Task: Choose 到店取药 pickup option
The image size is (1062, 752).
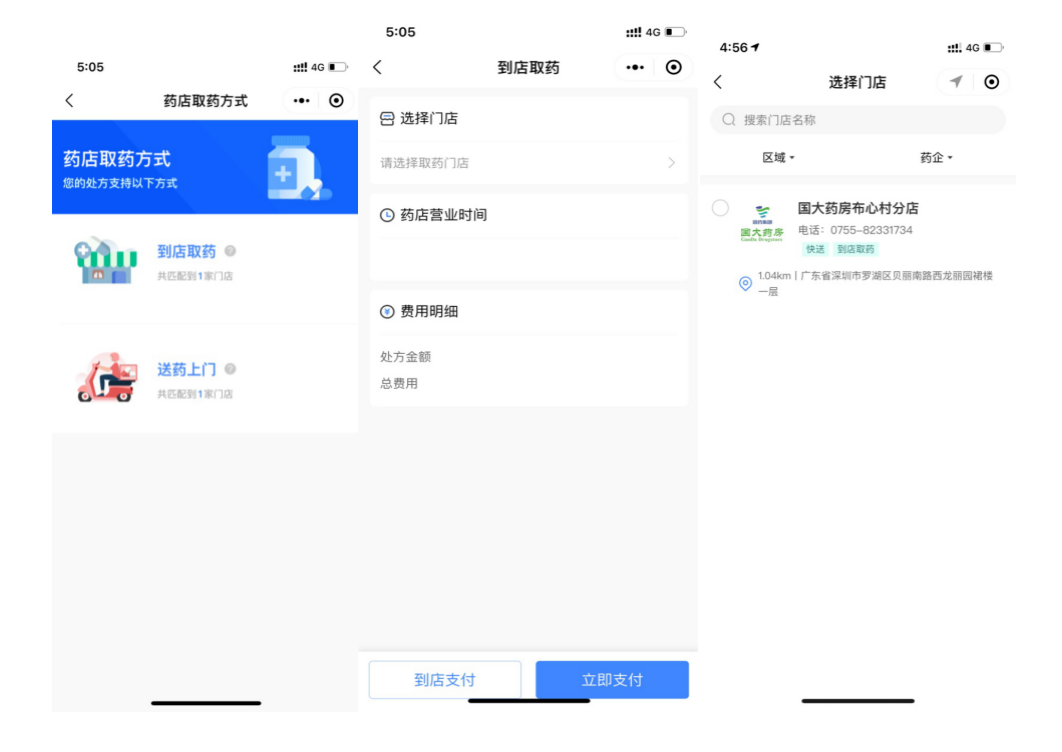Action: point(186,251)
